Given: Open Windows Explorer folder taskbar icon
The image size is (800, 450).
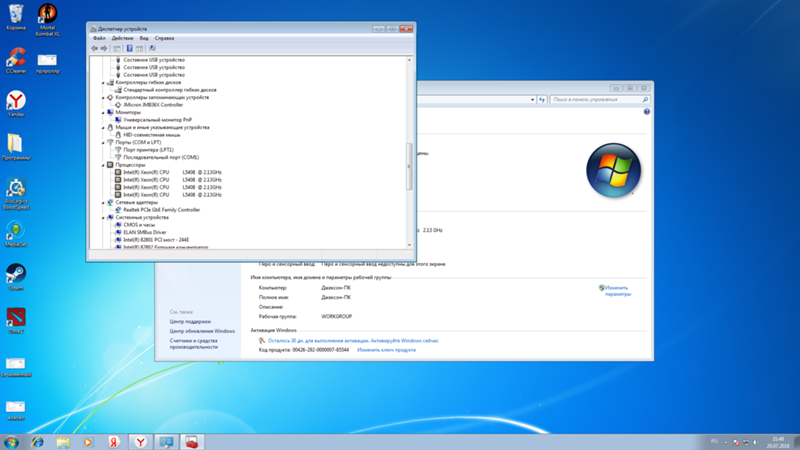Looking at the screenshot, I should (63, 442).
